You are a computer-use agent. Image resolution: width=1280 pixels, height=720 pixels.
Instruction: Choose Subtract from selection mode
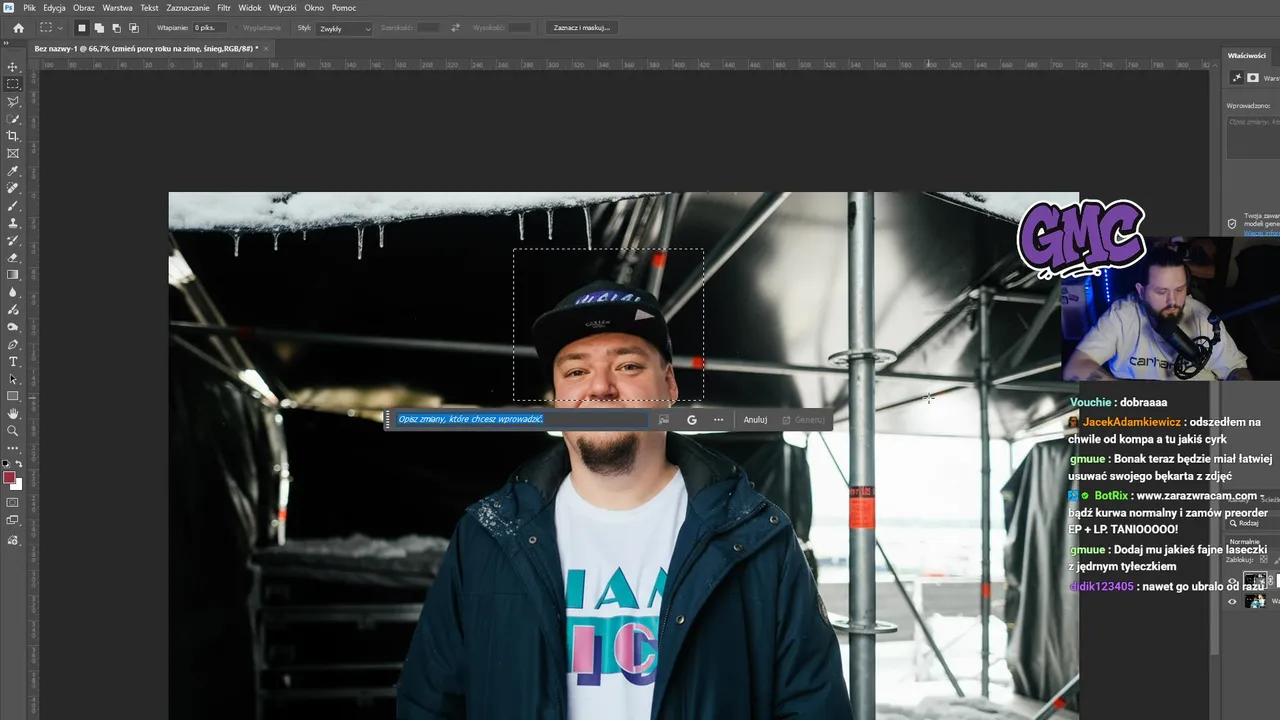point(116,28)
